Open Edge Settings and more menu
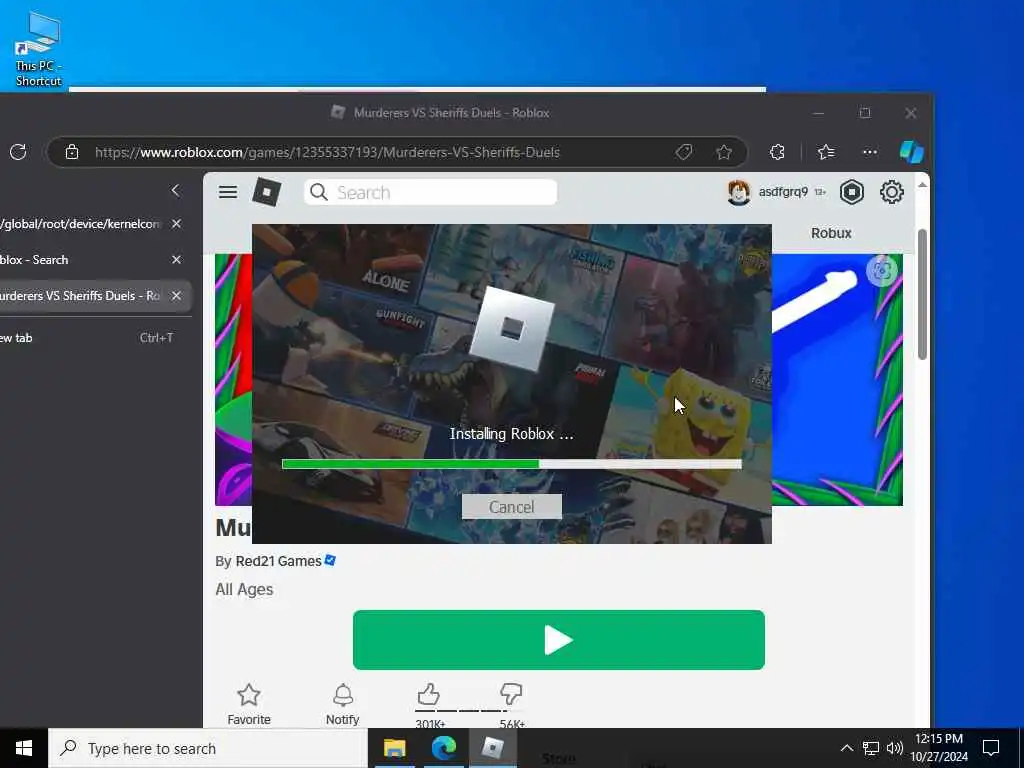The image size is (1024, 768). point(870,152)
